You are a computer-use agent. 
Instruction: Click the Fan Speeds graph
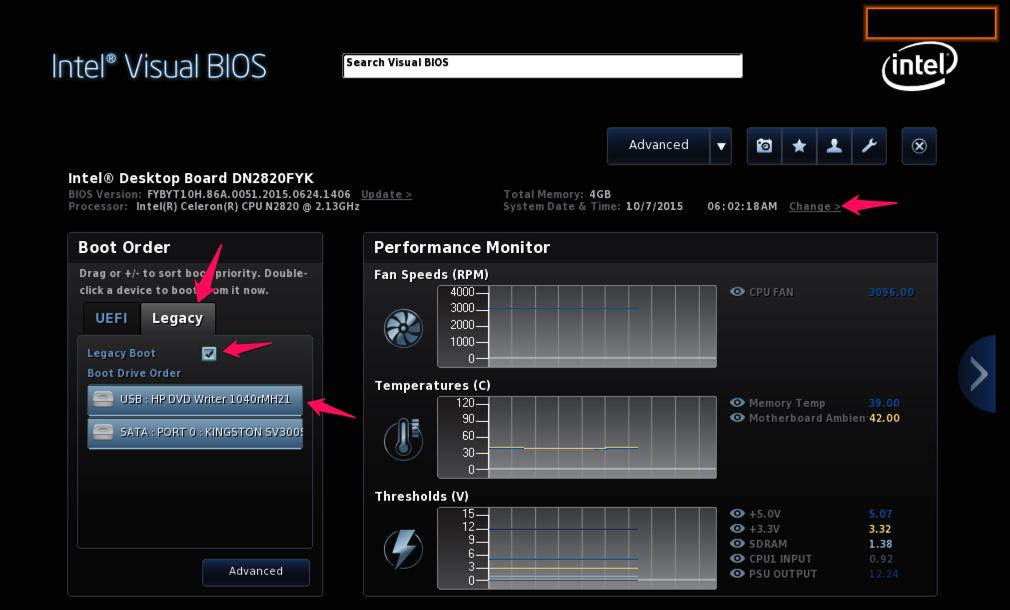576,327
